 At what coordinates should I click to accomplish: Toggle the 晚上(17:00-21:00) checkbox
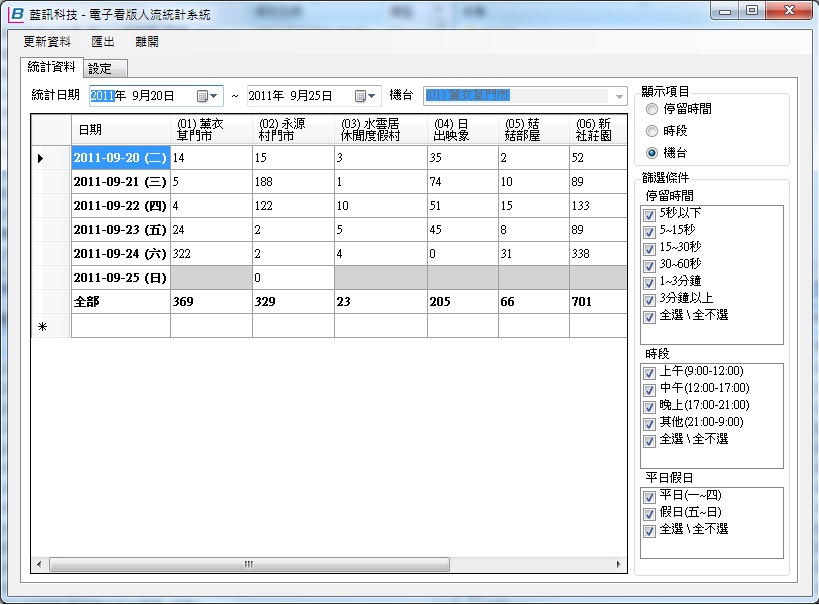[649, 407]
